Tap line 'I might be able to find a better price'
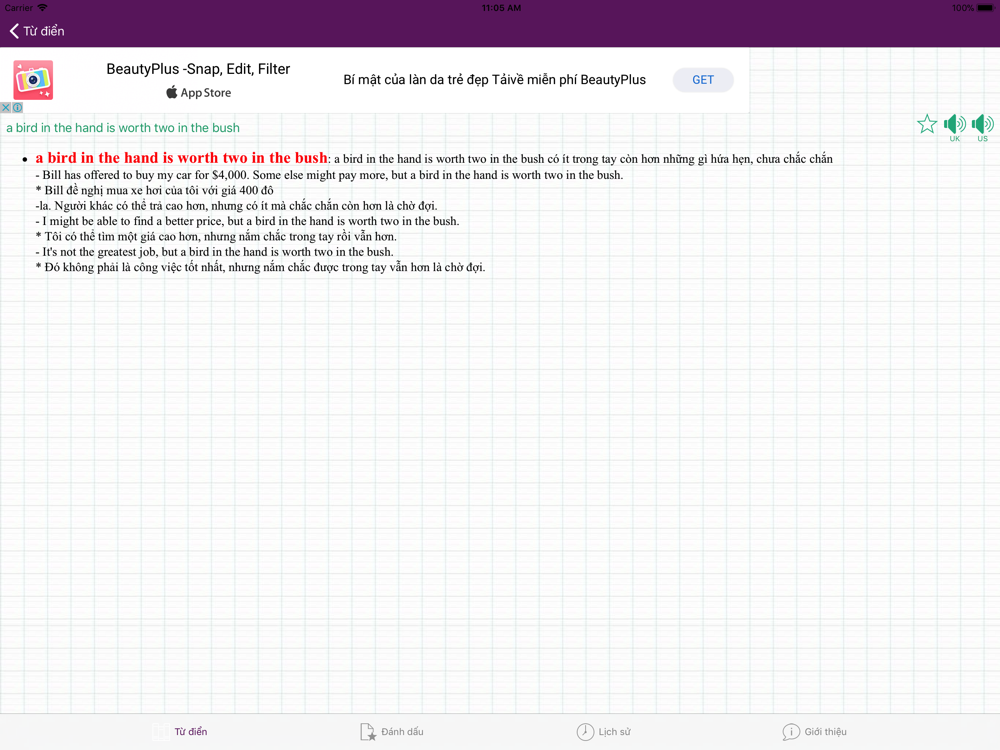 247,221
